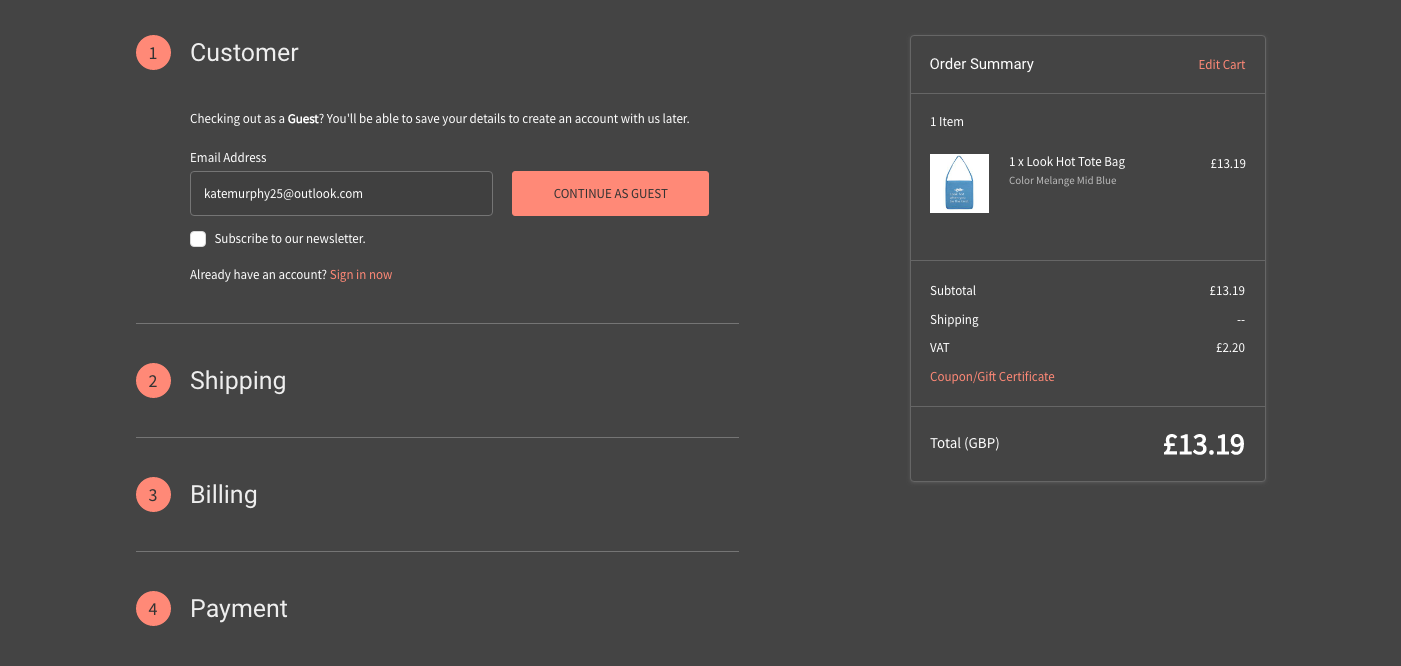The height and width of the screenshot is (666, 1401).
Task: Select the Shipping section heading
Action: pyautogui.click(x=237, y=380)
